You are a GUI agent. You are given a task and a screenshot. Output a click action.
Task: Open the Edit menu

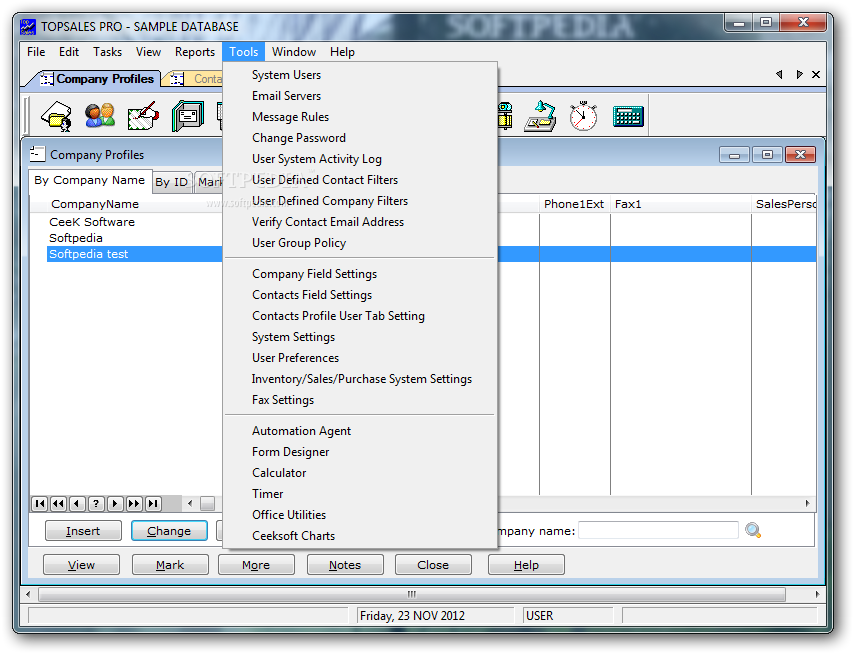tap(69, 52)
